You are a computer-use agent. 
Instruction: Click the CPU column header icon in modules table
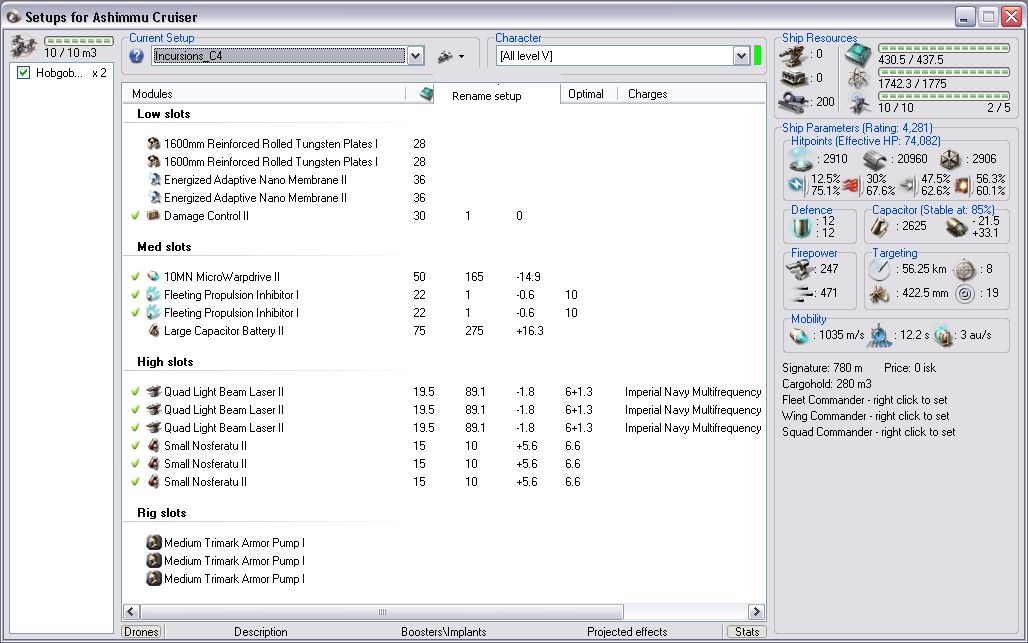point(426,94)
